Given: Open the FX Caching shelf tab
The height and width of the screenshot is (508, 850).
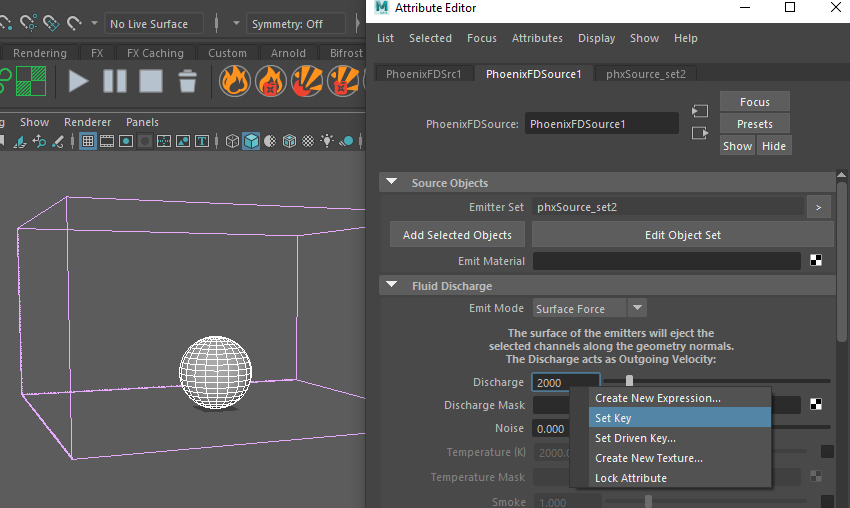Looking at the screenshot, I should pos(155,53).
